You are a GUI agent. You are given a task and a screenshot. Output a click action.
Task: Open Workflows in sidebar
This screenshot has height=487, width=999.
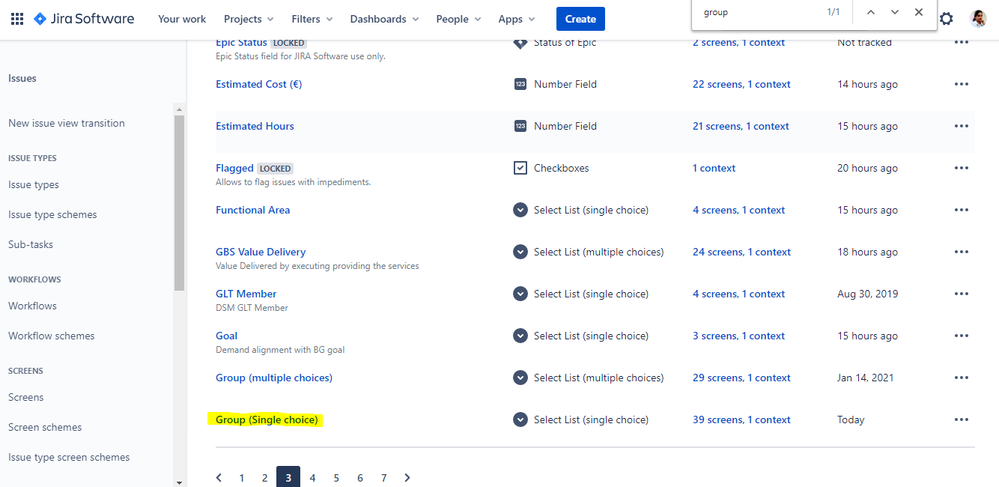pyautogui.click(x=32, y=306)
